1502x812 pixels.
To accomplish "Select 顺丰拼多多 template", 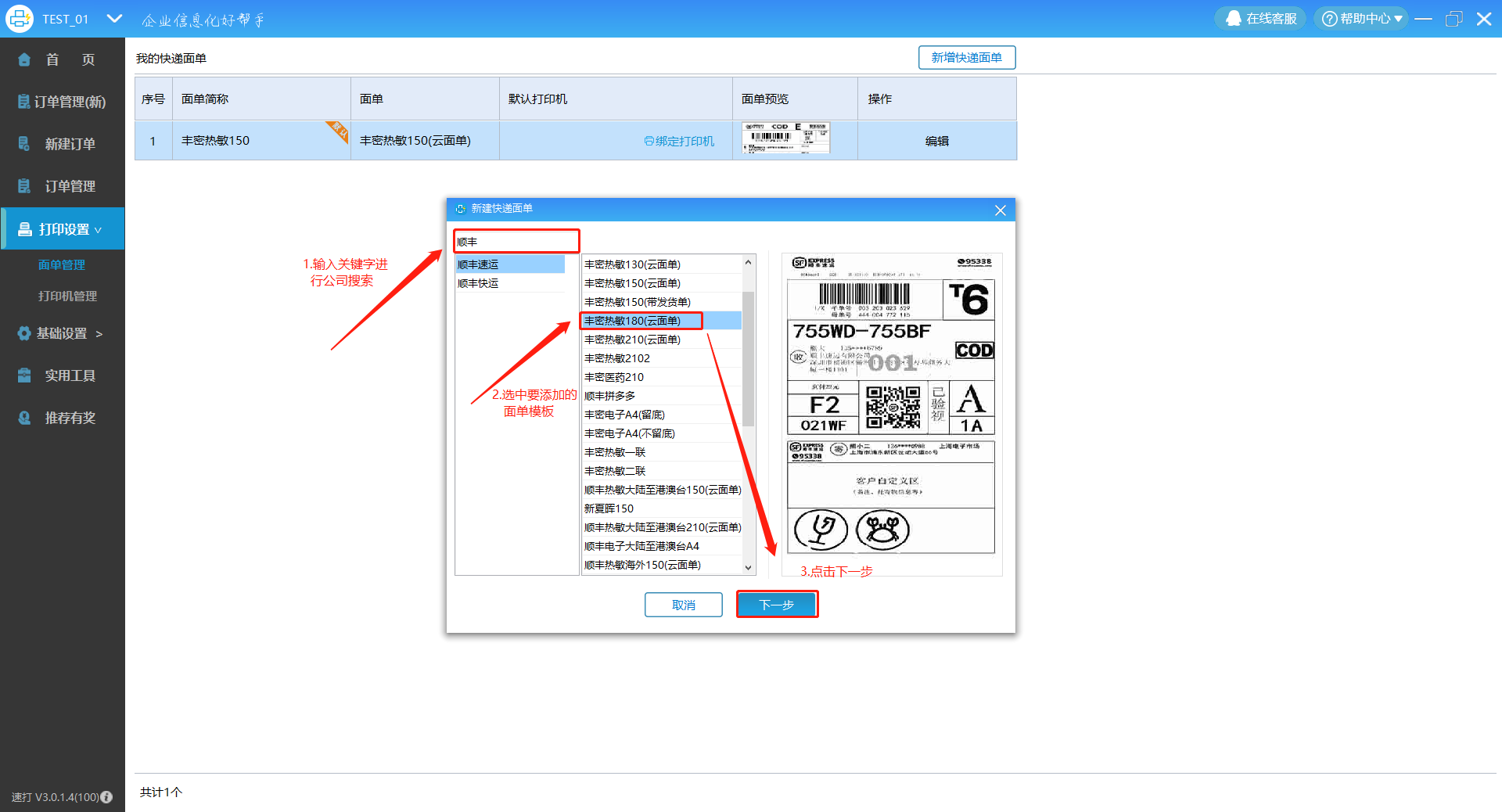I will (x=662, y=396).
